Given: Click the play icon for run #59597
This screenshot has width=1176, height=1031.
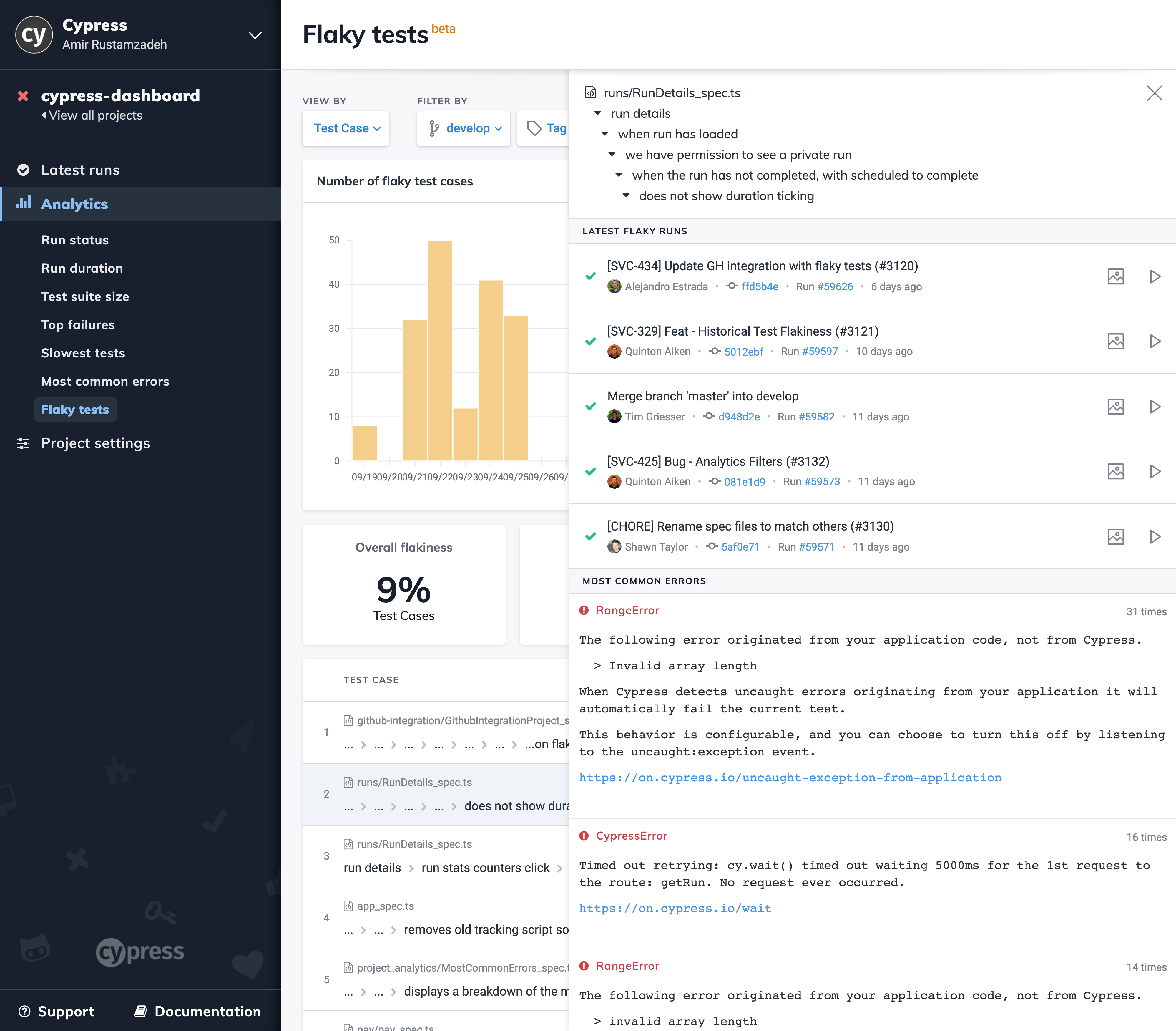Looking at the screenshot, I should [x=1156, y=341].
